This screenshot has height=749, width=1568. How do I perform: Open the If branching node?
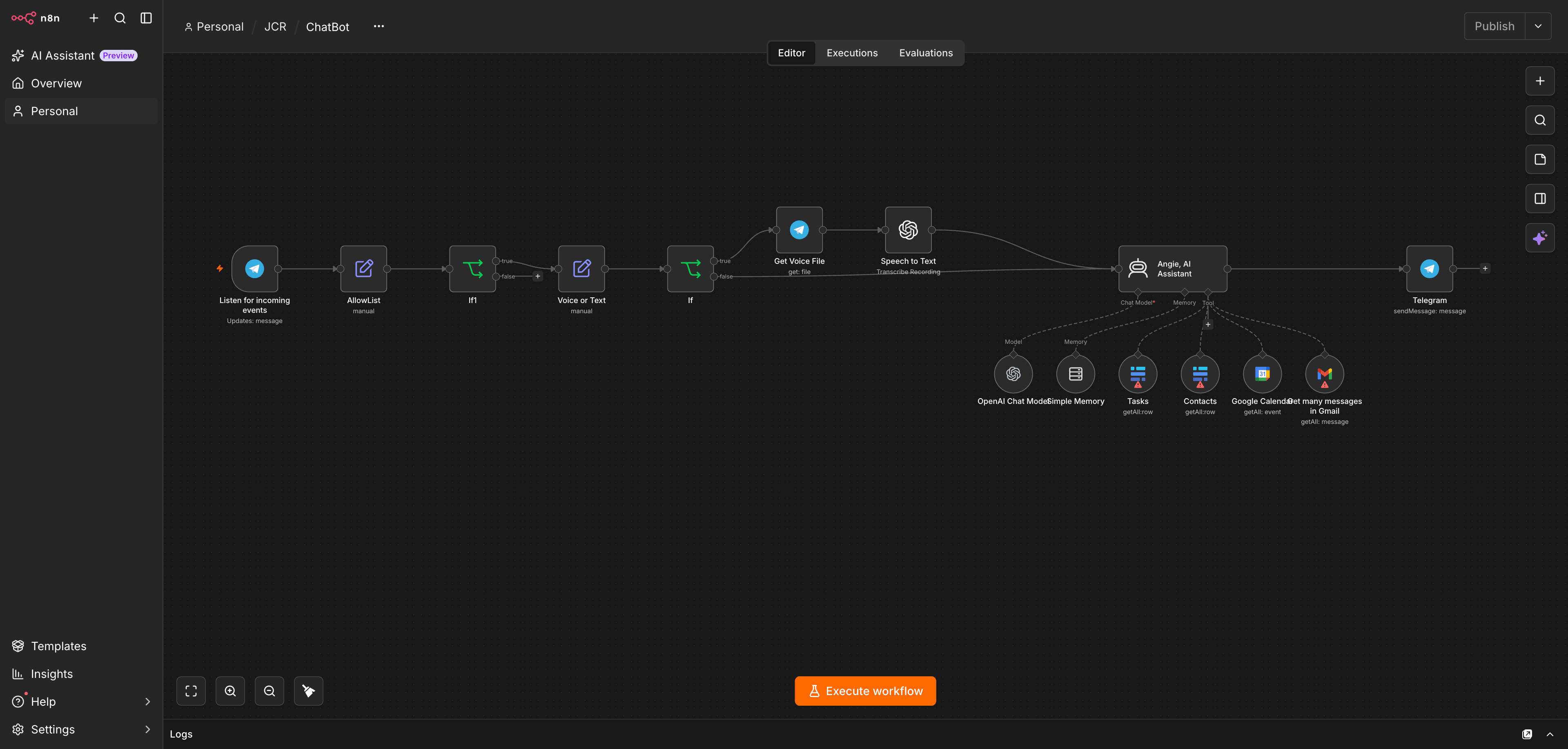click(x=690, y=269)
